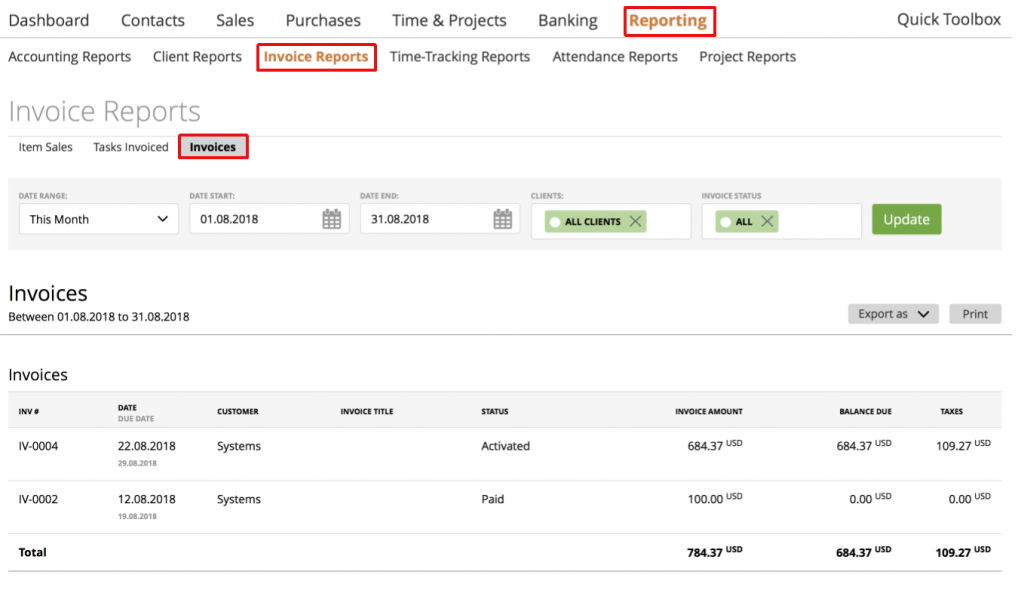Go to Accounting Reports section
1024x590 pixels.
pos(69,57)
